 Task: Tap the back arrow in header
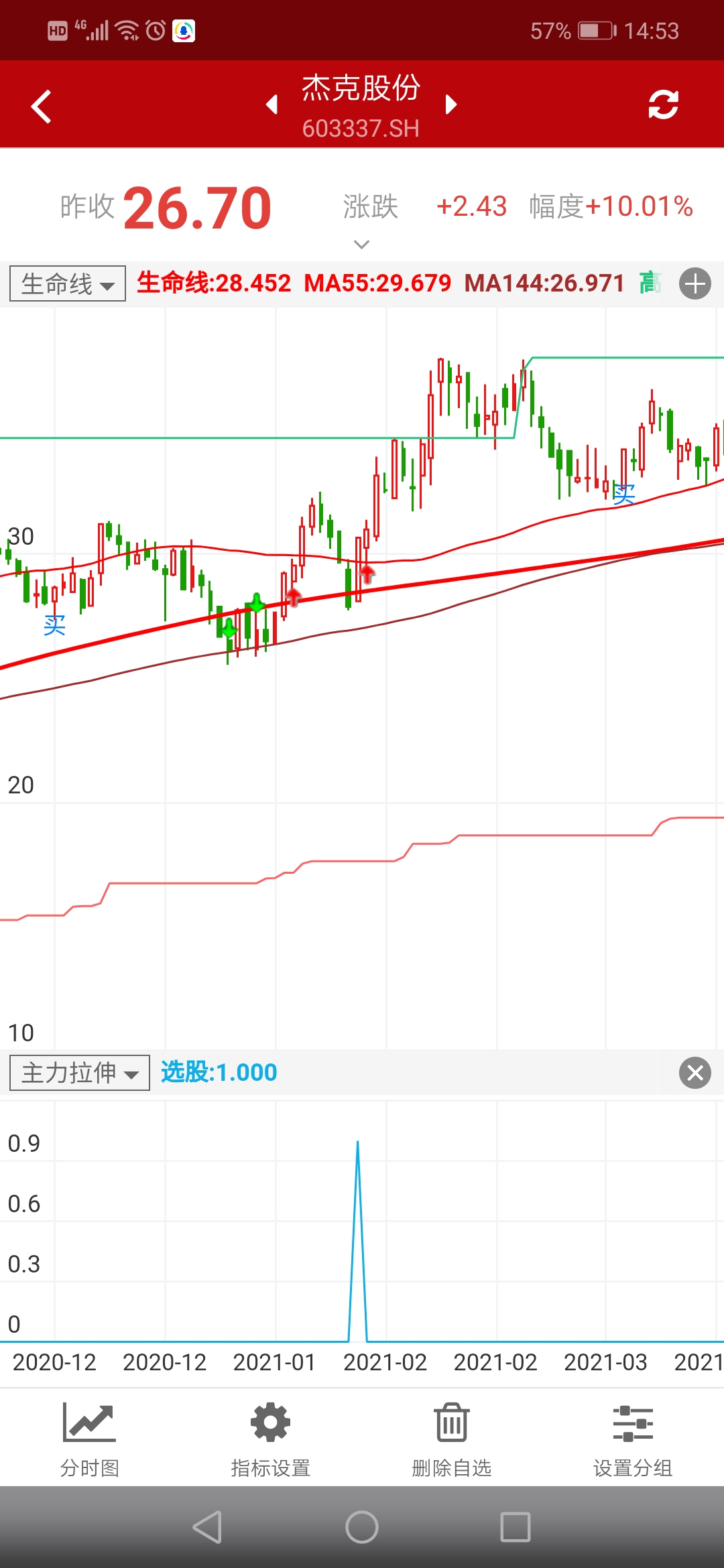click(42, 106)
